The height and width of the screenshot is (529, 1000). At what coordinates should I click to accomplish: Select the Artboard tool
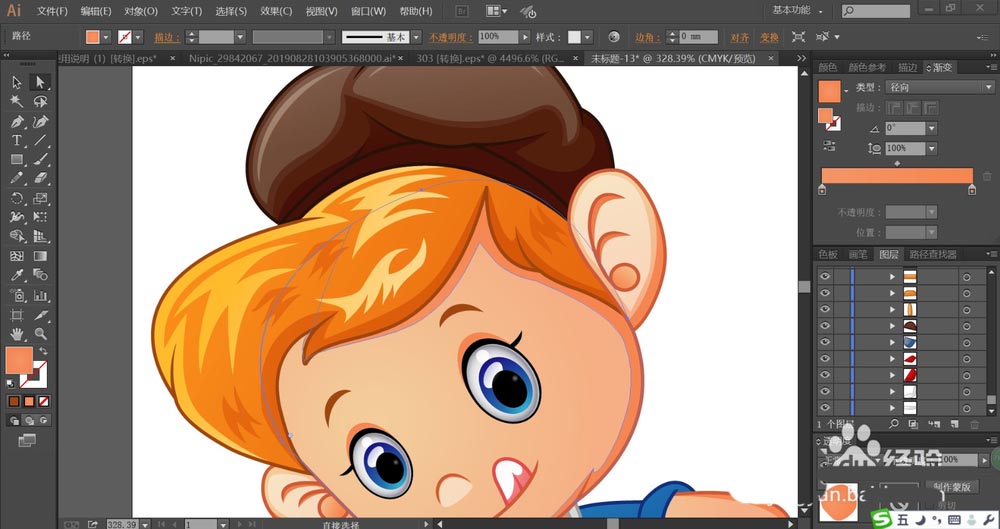(x=17, y=315)
